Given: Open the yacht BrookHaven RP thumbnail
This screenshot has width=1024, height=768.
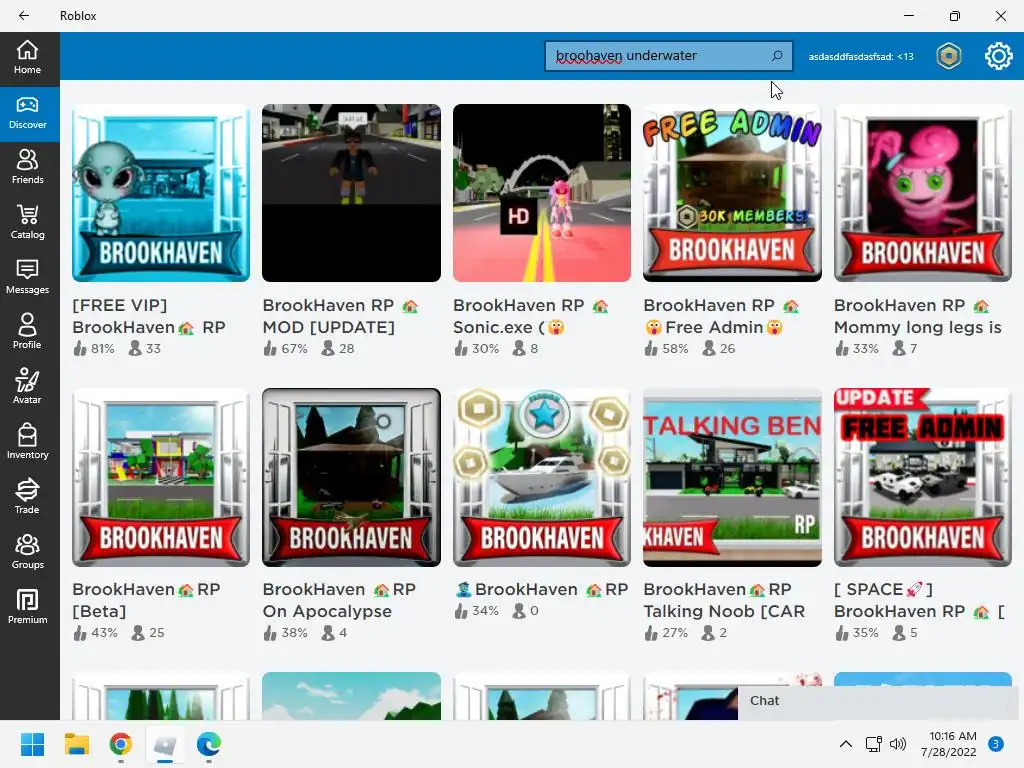Looking at the screenshot, I should point(542,477).
